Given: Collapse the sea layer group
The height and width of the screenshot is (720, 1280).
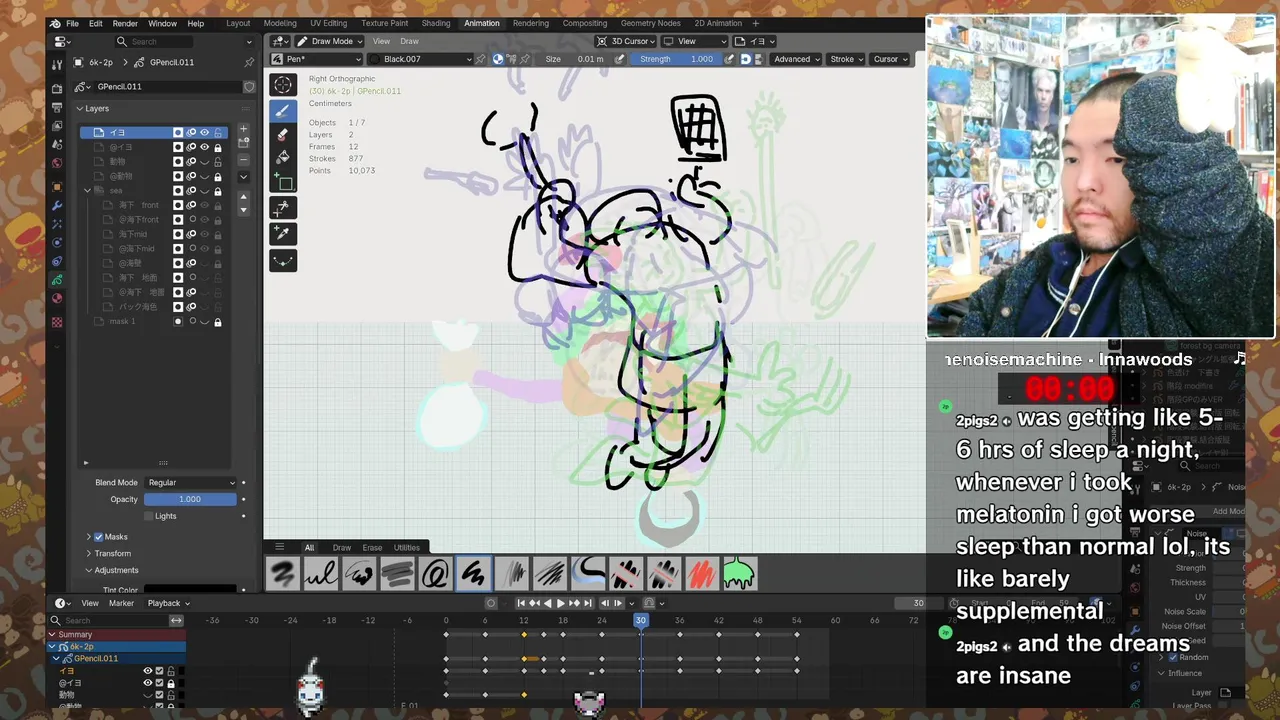Looking at the screenshot, I should (88, 190).
